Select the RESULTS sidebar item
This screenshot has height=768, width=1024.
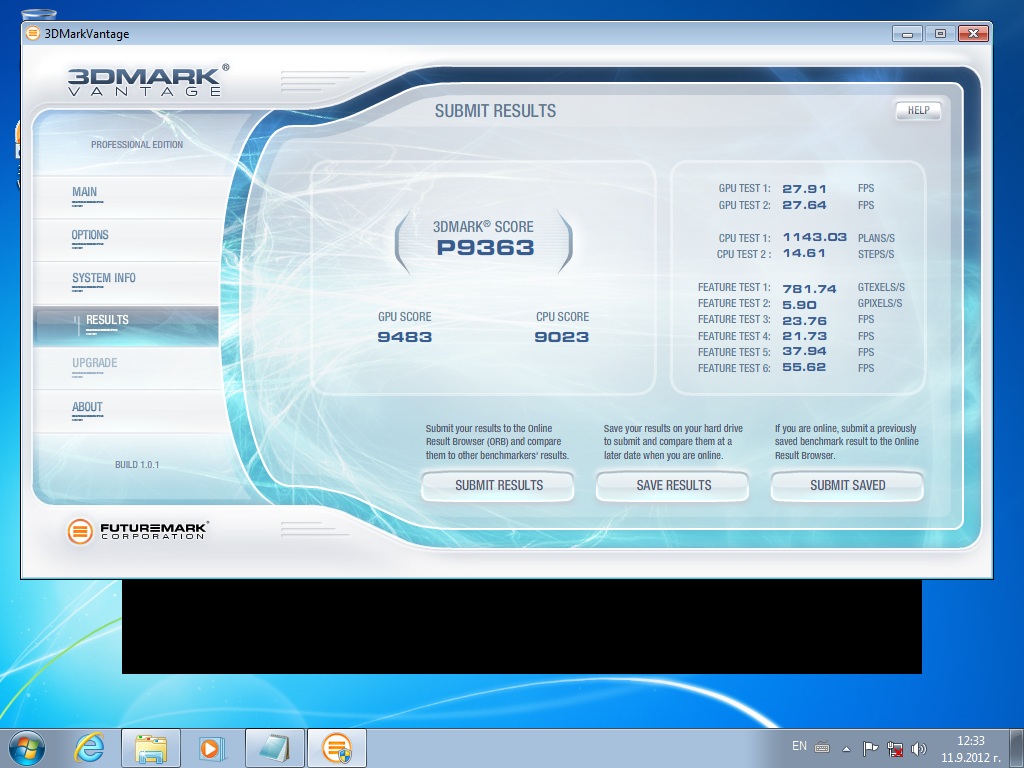pos(125,325)
